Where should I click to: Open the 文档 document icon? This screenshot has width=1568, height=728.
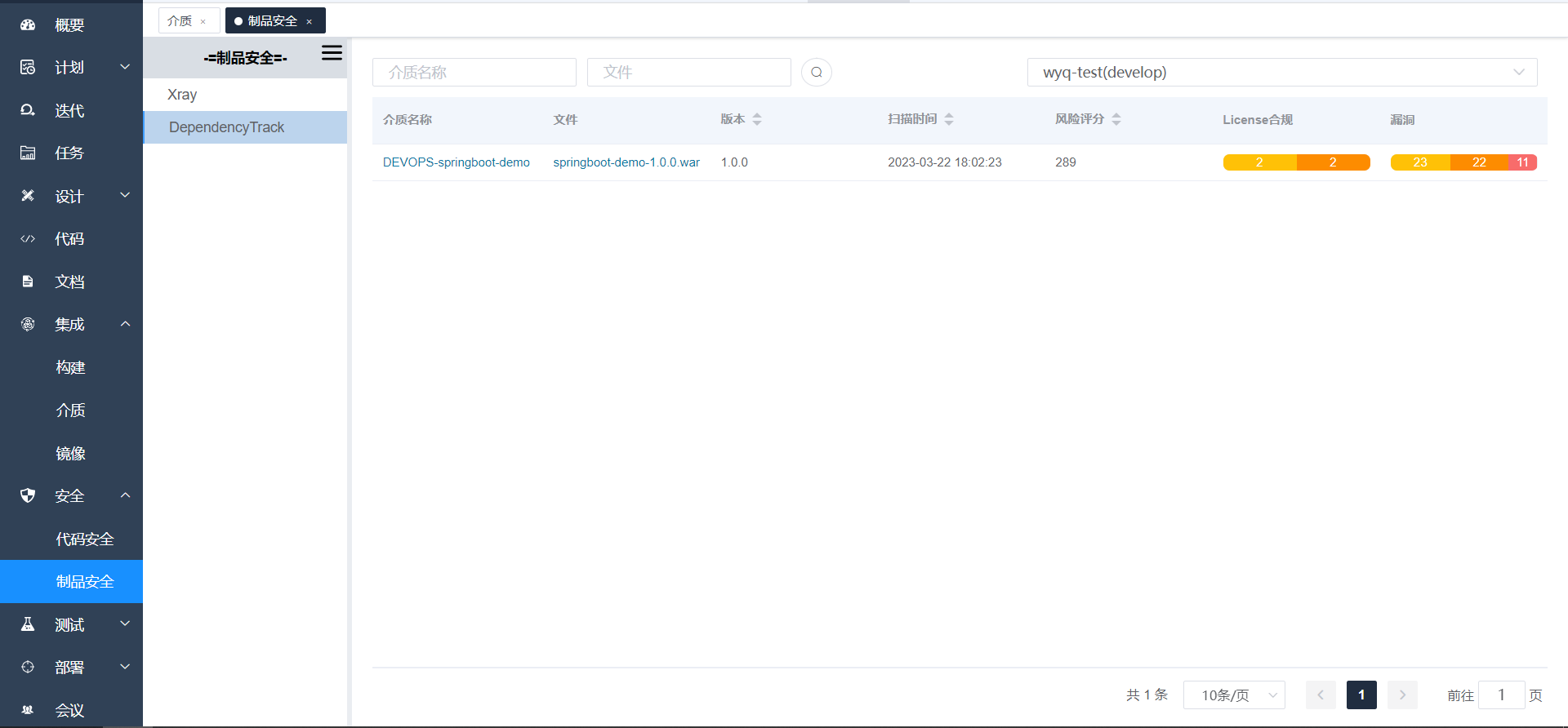[28, 282]
